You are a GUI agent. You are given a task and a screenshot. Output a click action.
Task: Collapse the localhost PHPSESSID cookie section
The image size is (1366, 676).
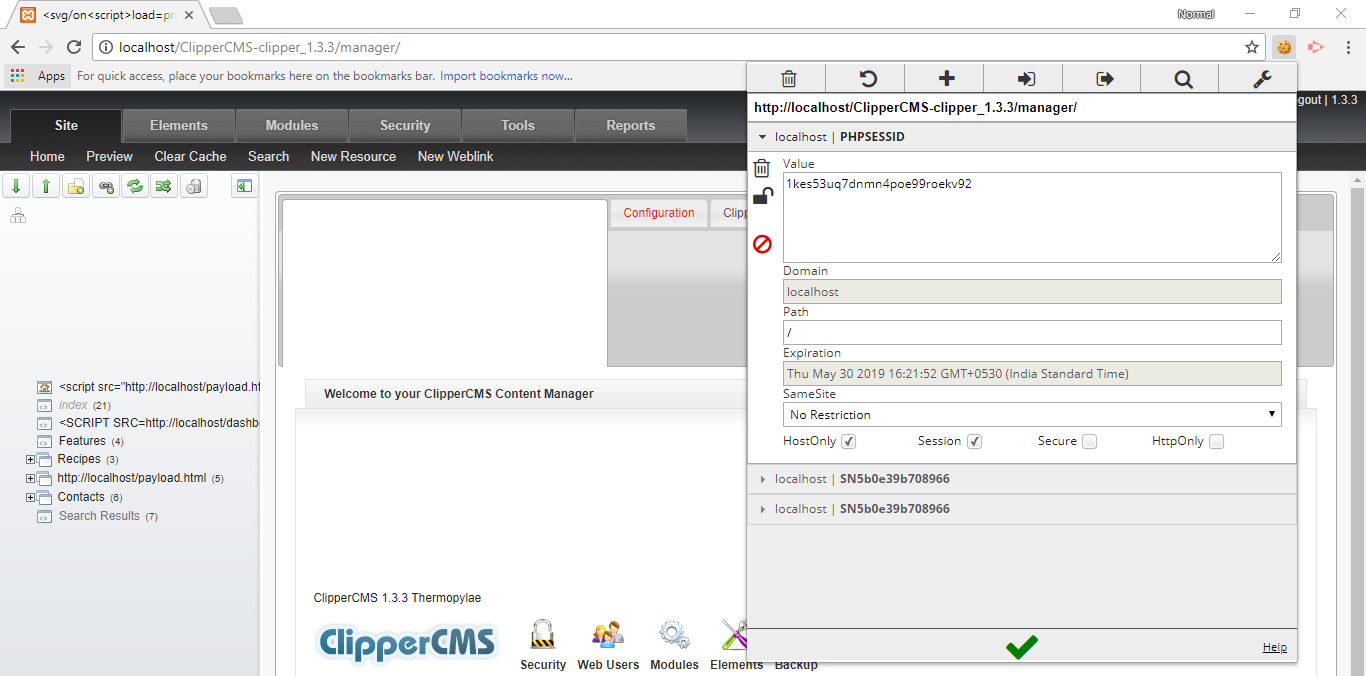click(x=1022, y=137)
